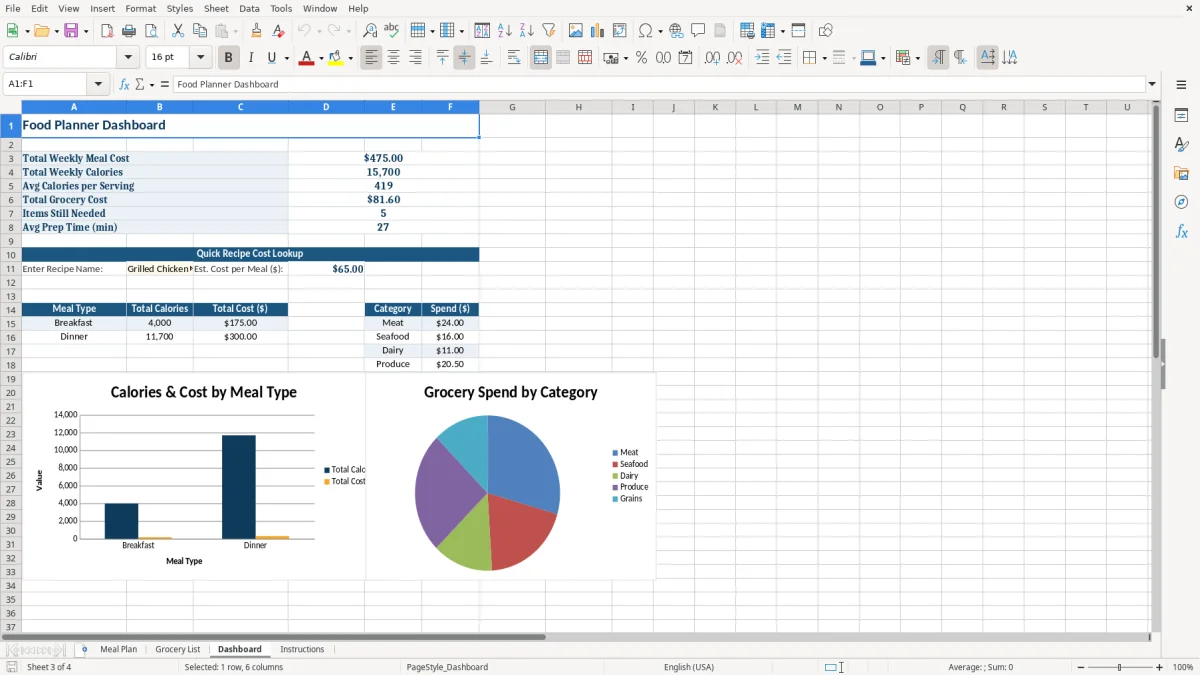The height and width of the screenshot is (675, 1200).
Task: Click the Print icon in toolbar
Action: pyautogui.click(x=129, y=31)
